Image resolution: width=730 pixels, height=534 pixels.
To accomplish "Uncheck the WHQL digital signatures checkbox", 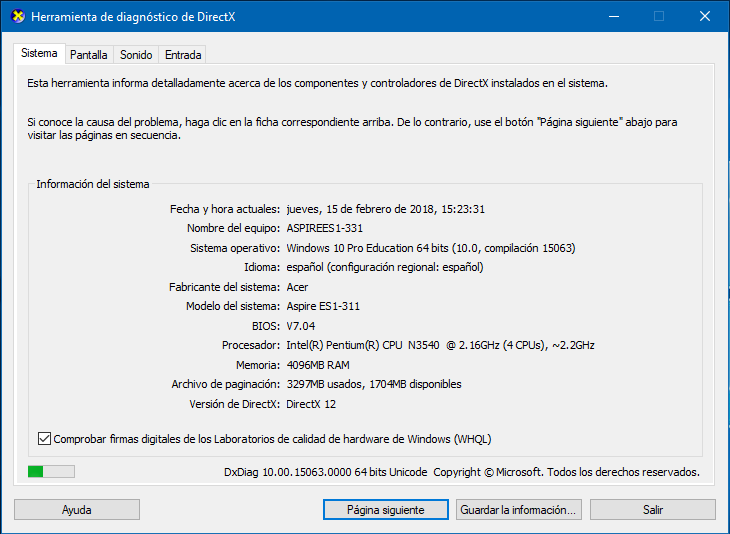I will coord(44,439).
